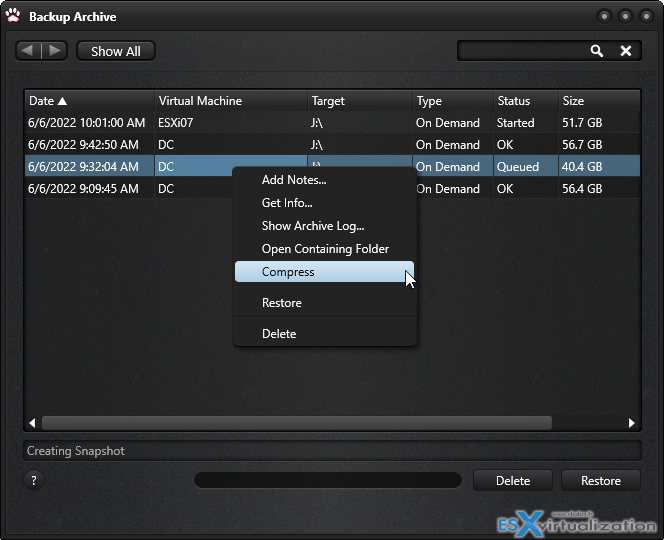The width and height of the screenshot is (664, 540).
Task: Click the 56.4 GB size cell
Action: (x=599, y=188)
